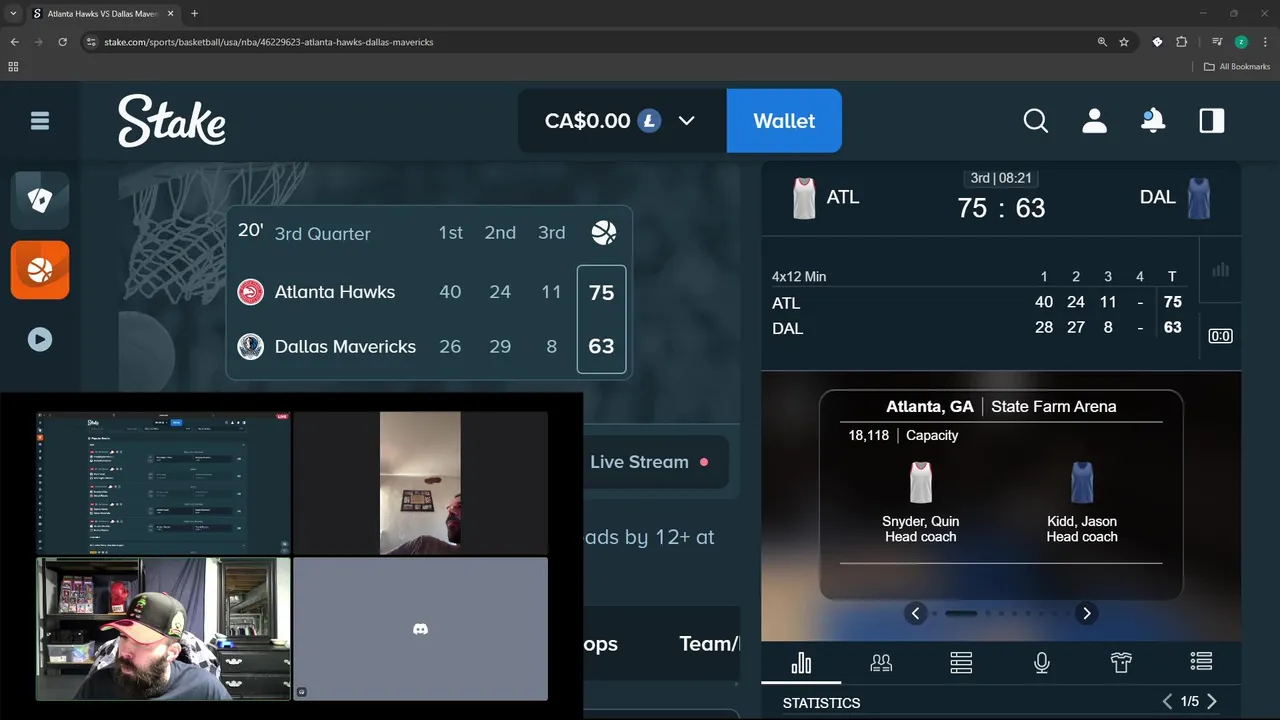Open the bookmarks bar apps grid

[x=13, y=67]
